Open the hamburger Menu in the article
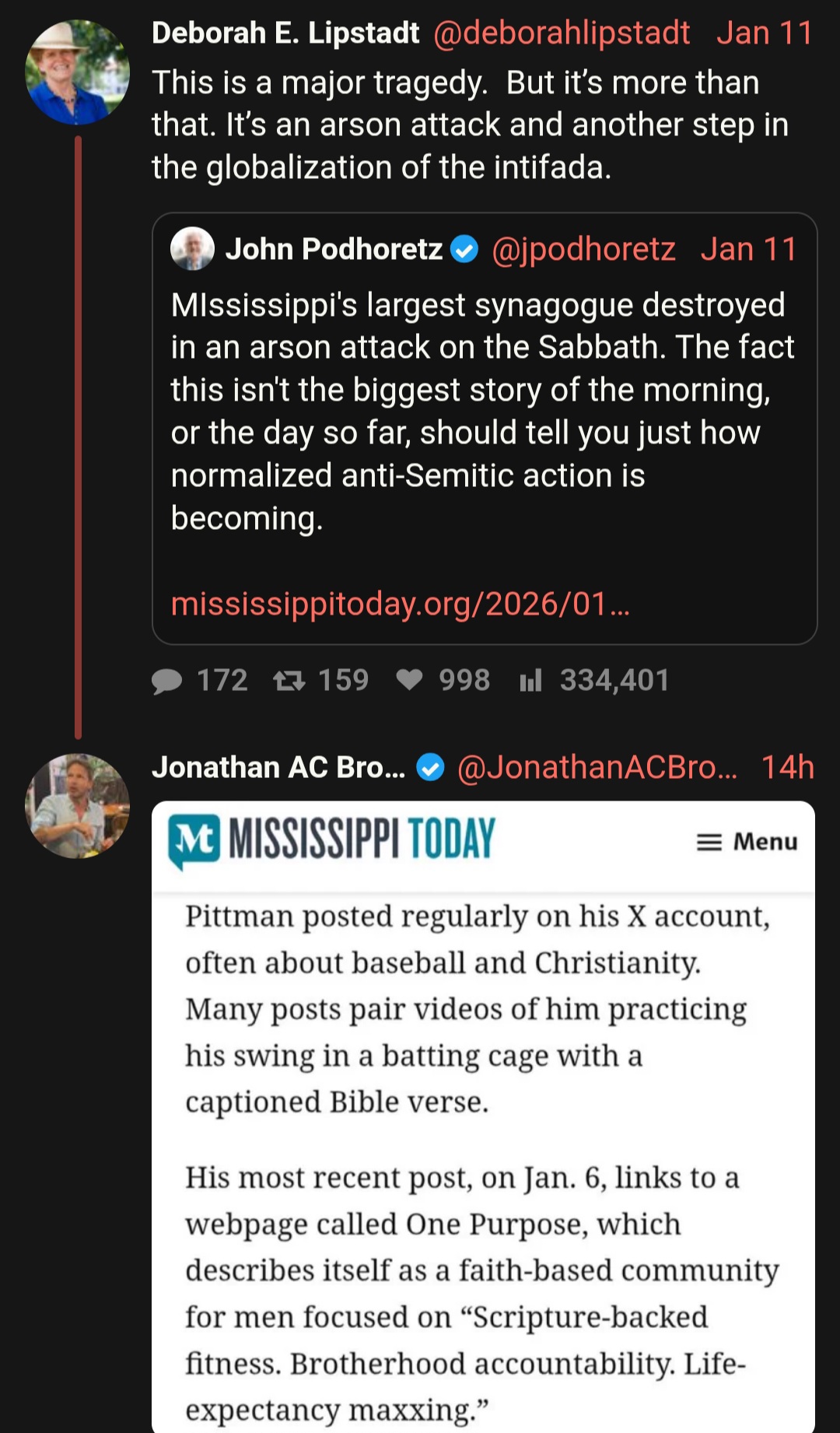 tap(747, 842)
